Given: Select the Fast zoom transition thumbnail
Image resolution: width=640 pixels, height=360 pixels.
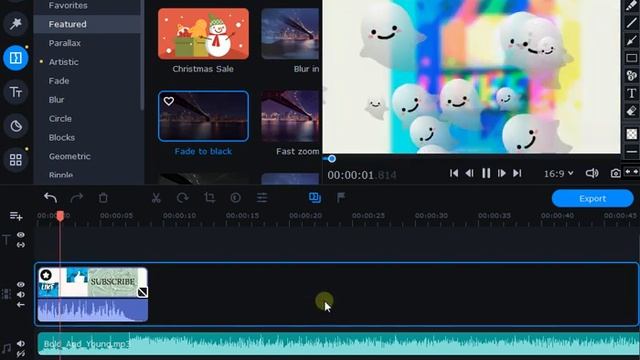Looking at the screenshot, I should pos(291,116).
